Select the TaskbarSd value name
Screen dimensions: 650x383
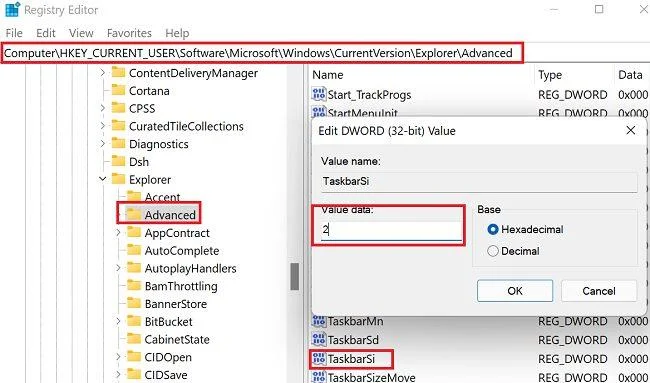(x=353, y=340)
